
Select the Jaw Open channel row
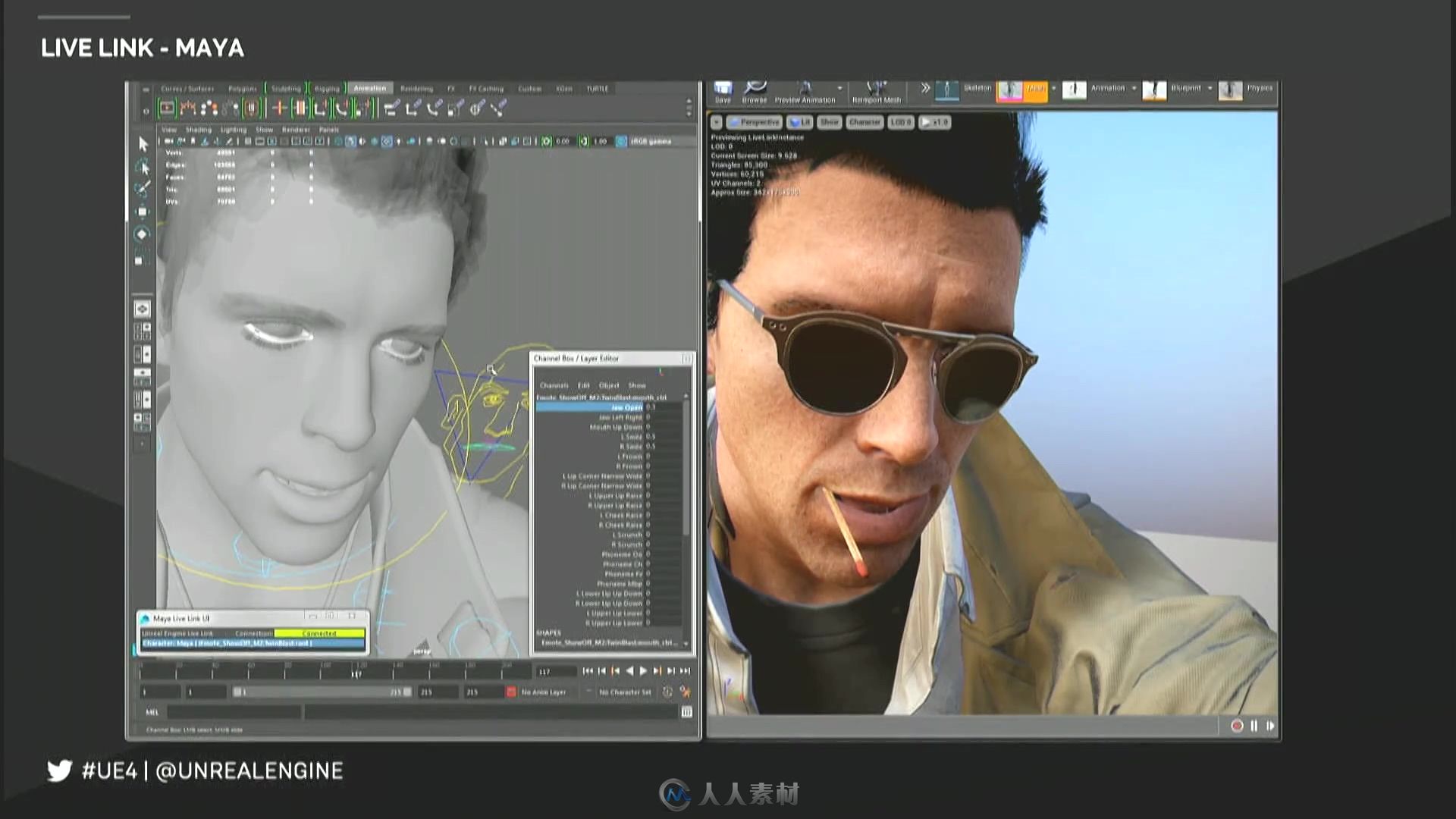[x=608, y=407]
